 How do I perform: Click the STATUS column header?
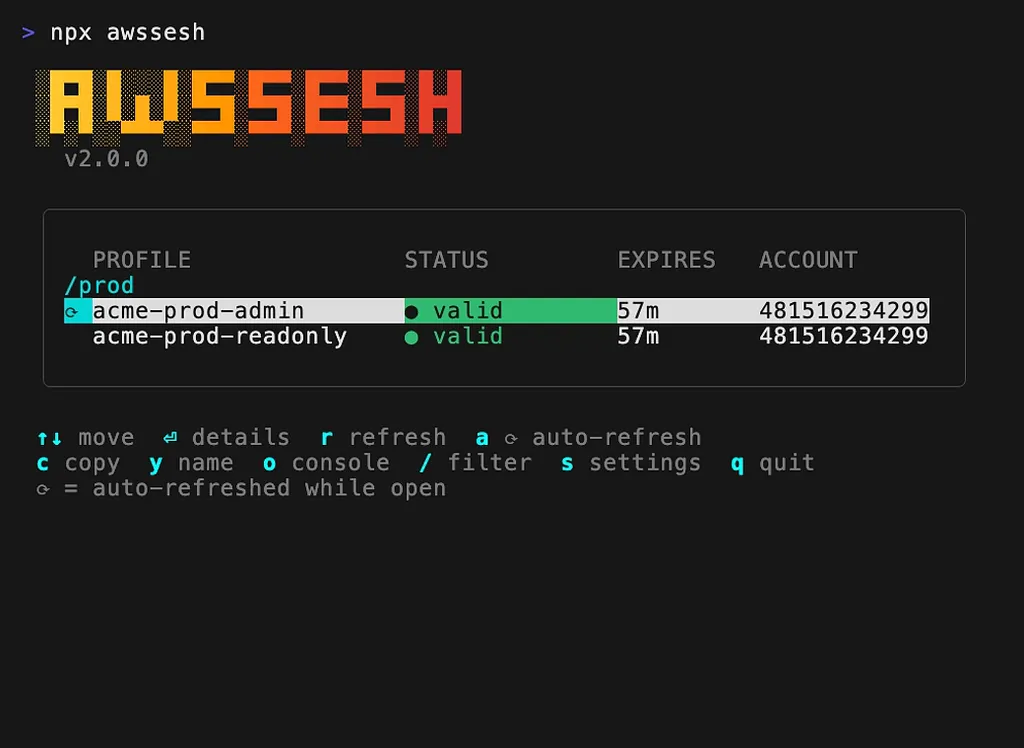447,260
